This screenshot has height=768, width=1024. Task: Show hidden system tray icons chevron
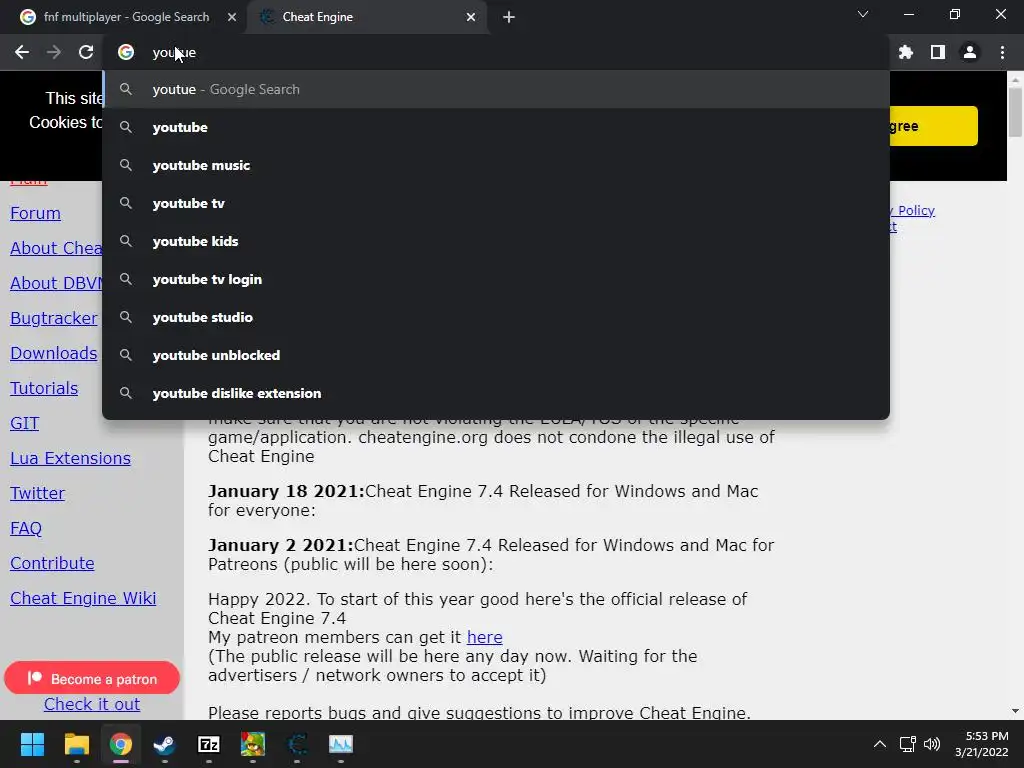[880, 744]
